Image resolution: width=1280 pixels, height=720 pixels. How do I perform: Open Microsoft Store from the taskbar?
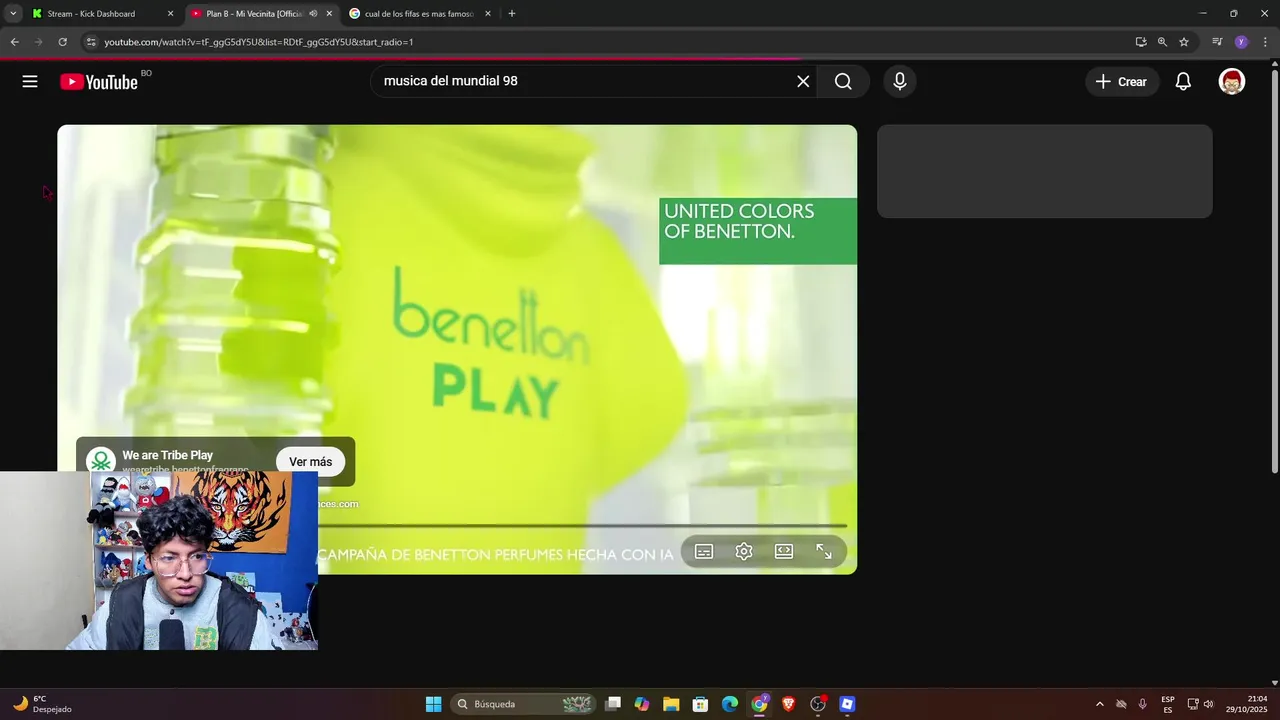click(x=701, y=704)
